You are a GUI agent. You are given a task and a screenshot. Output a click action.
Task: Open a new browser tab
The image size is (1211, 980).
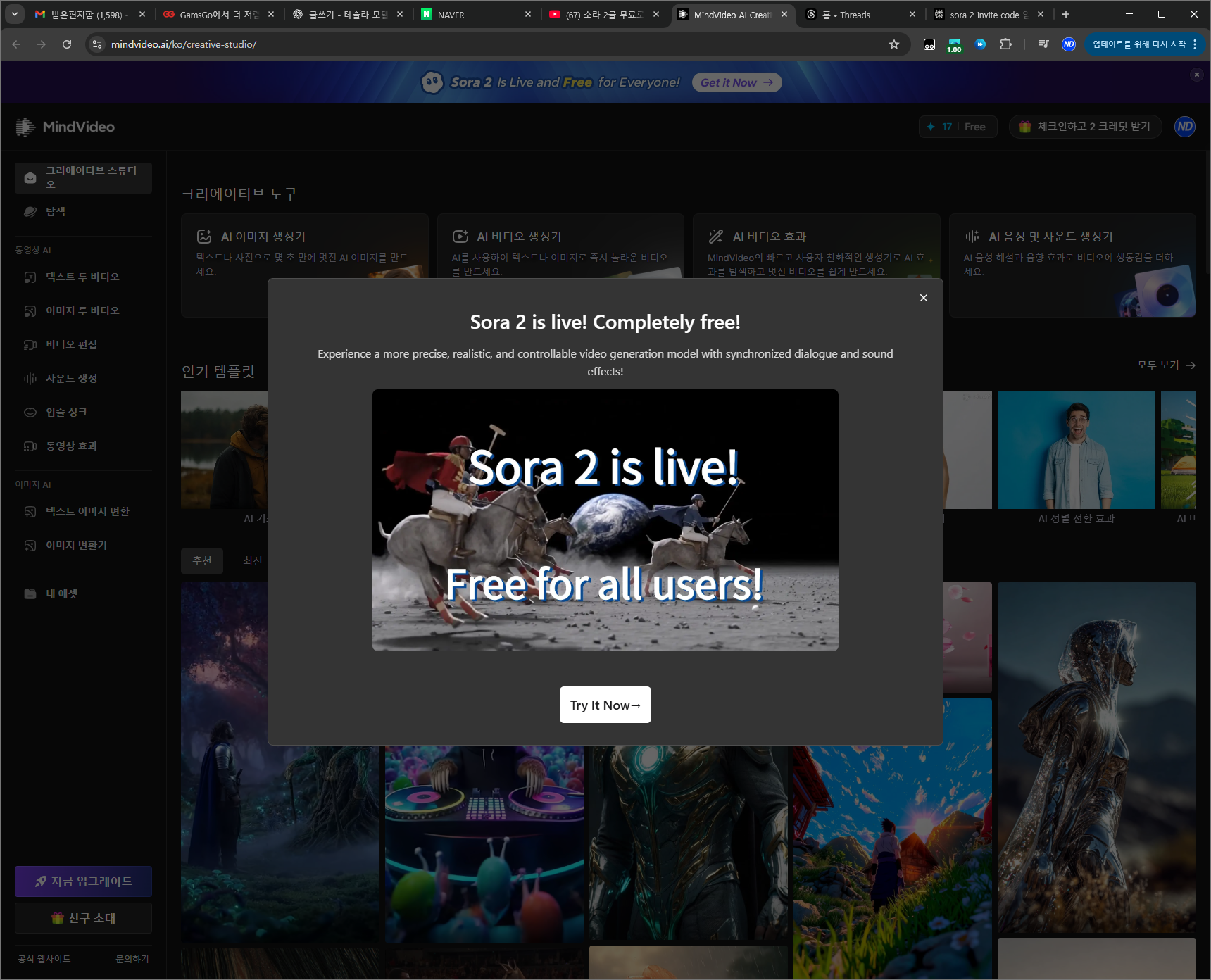tap(1066, 14)
